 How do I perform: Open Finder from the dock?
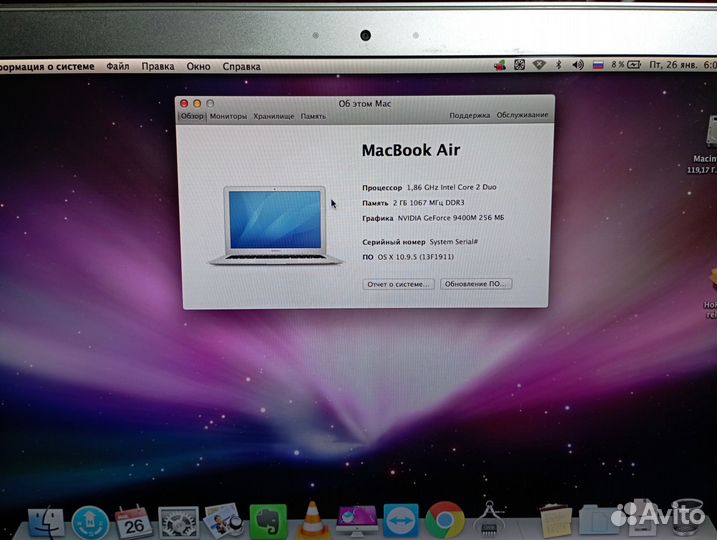point(46,522)
